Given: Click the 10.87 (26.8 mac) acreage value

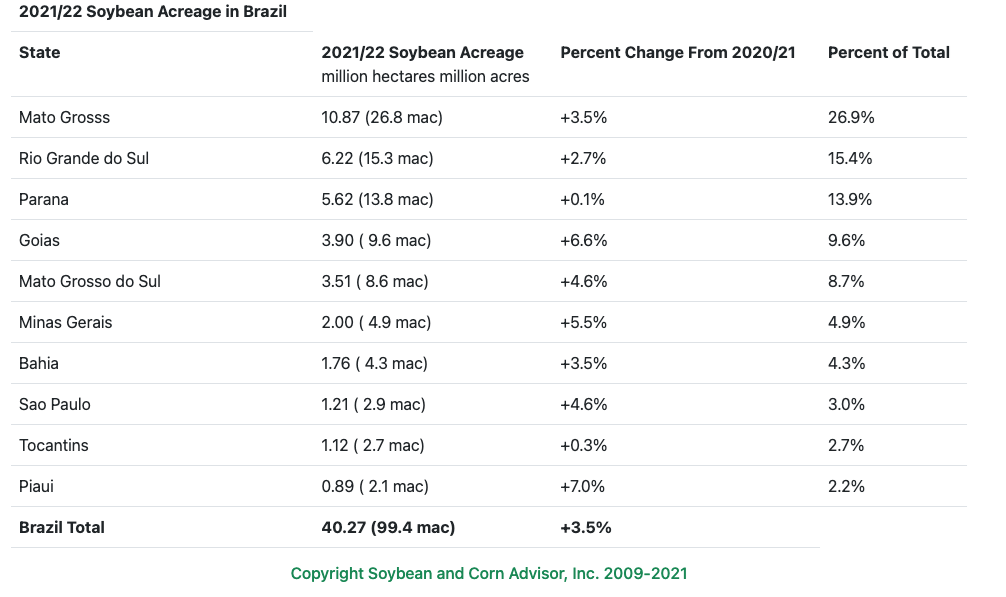Looking at the screenshot, I should 382,118.
